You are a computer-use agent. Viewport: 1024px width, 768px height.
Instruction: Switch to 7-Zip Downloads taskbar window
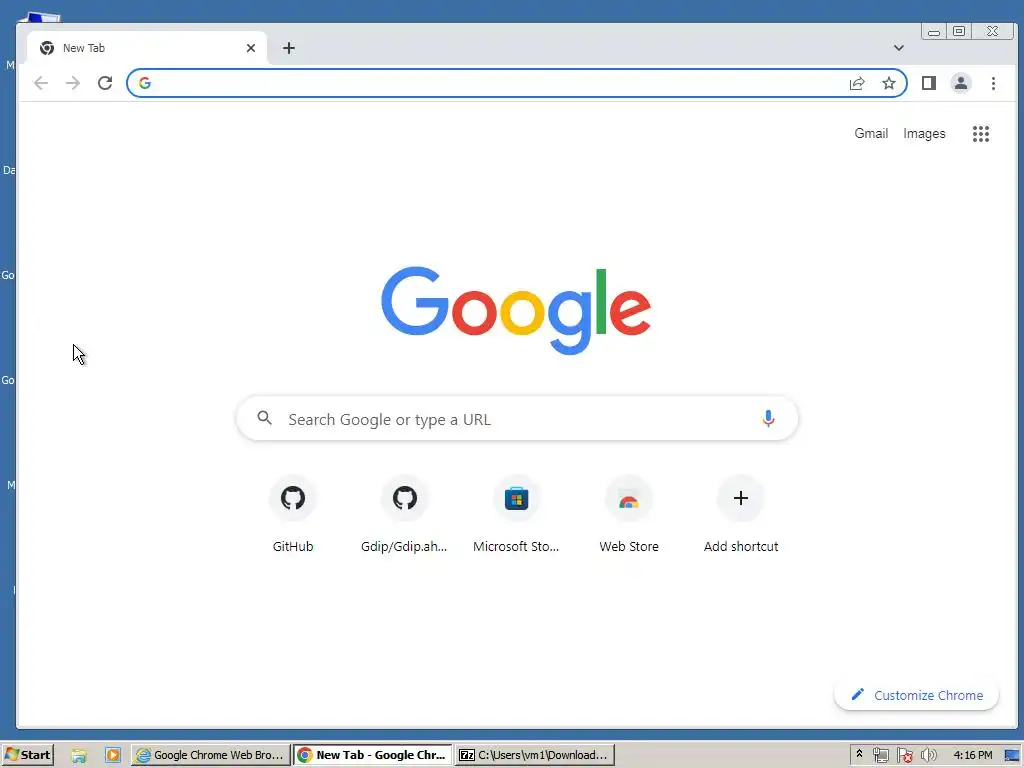535,755
